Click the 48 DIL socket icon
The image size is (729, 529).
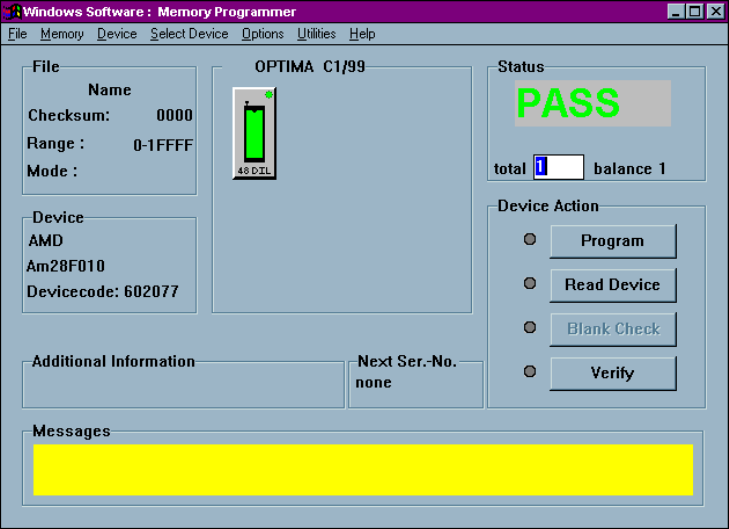[254, 133]
